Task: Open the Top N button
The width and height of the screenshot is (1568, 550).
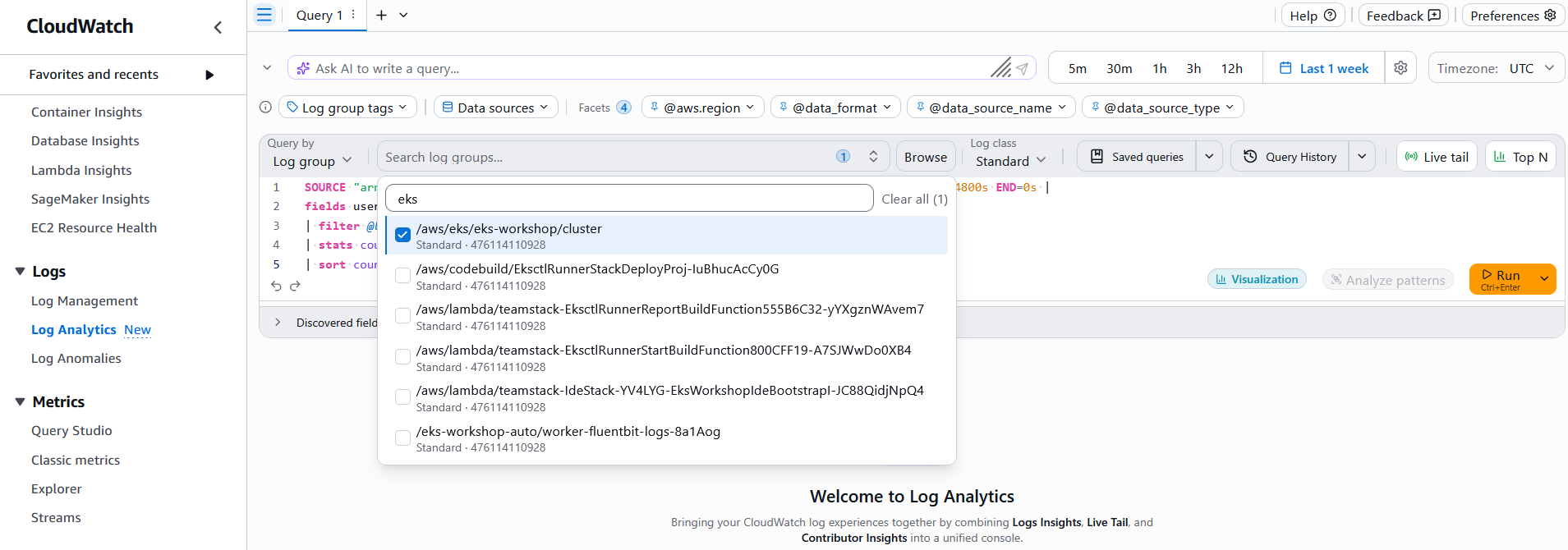Action: pyautogui.click(x=1520, y=156)
